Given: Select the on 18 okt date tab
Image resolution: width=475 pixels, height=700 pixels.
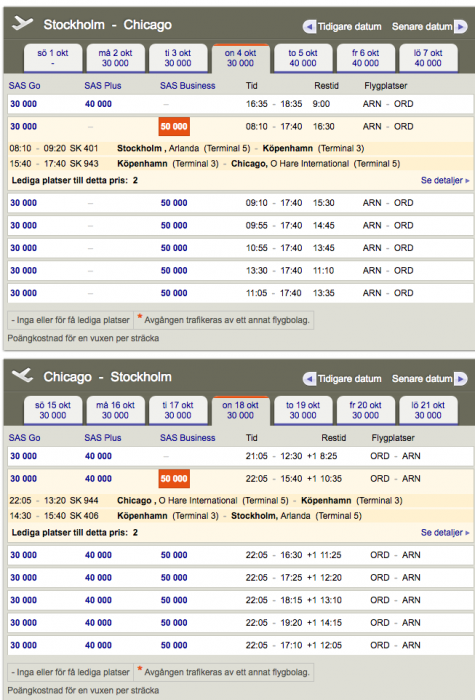Looking at the screenshot, I should [240, 410].
